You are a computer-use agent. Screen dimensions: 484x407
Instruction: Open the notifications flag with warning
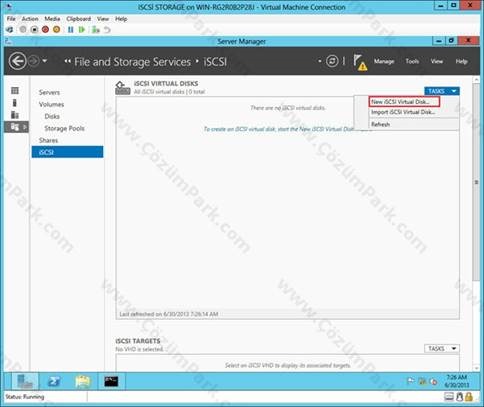360,62
